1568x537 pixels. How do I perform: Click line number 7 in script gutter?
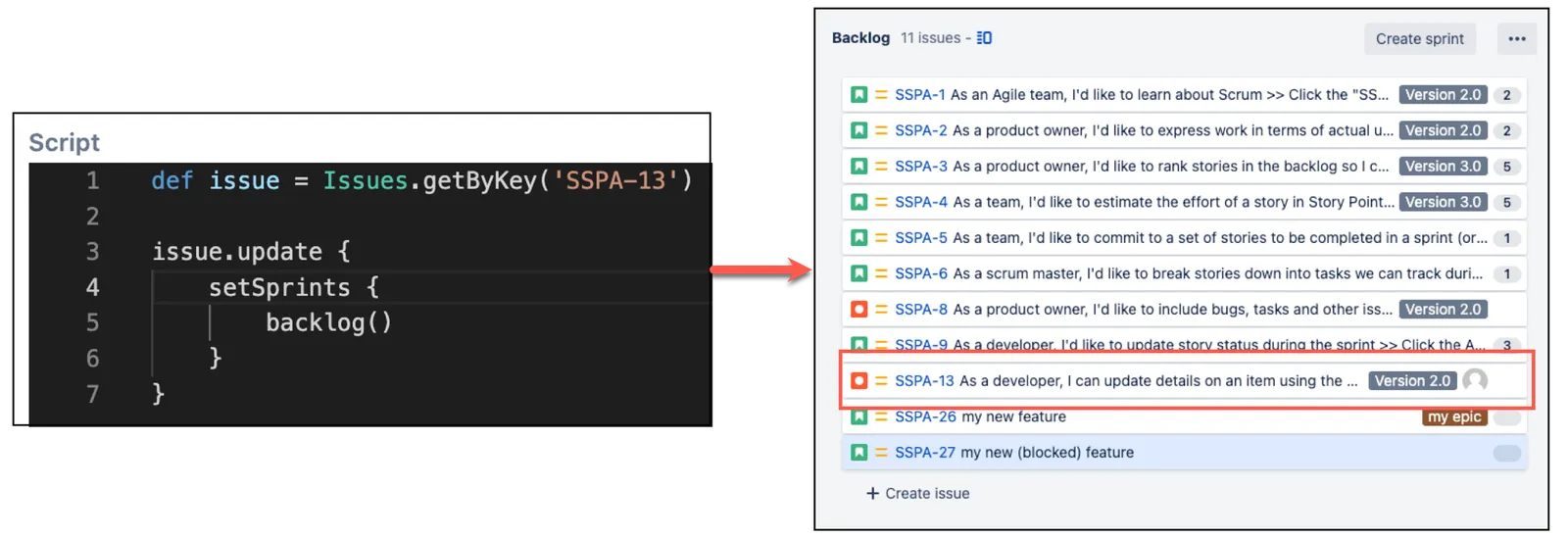click(92, 394)
